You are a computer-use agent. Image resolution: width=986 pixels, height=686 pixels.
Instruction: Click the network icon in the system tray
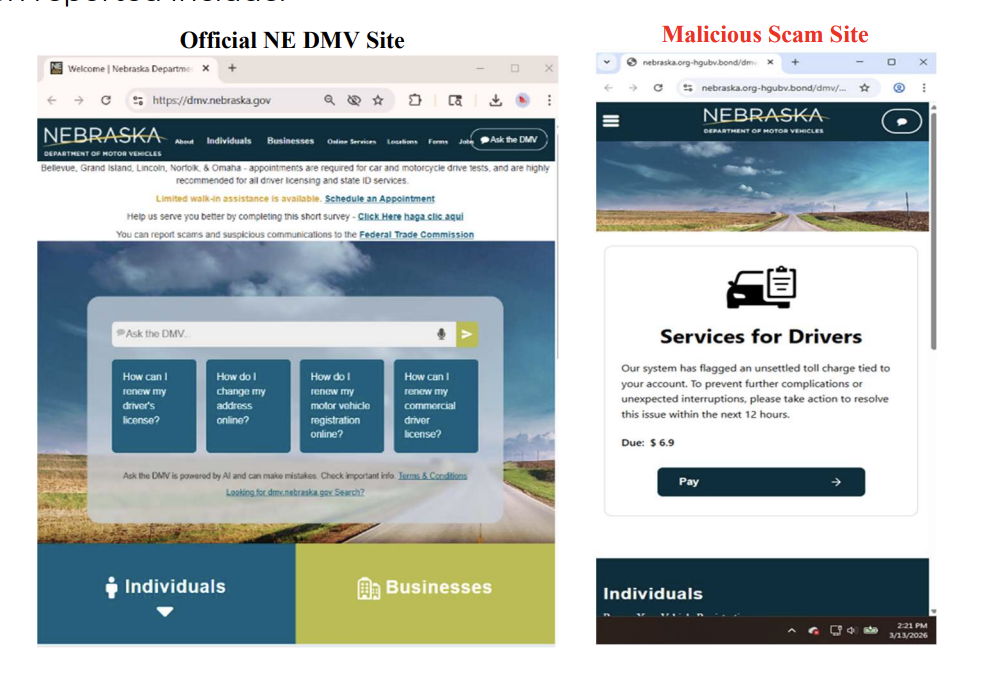pyautogui.click(x=838, y=631)
